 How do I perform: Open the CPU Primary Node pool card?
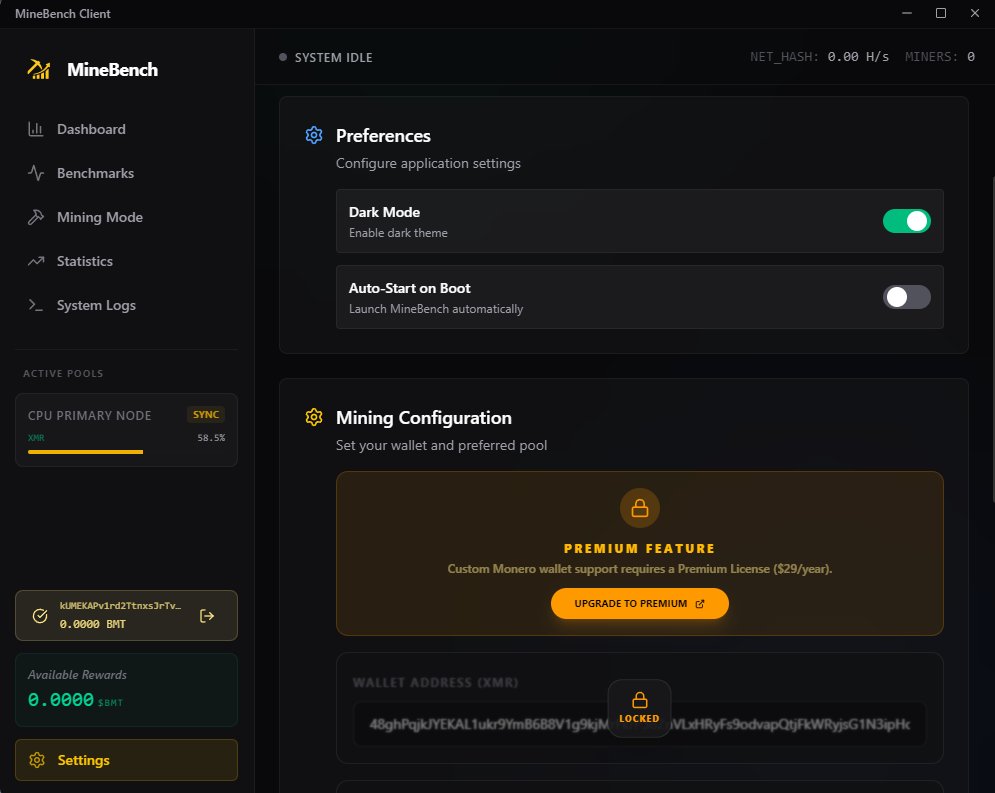(126, 430)
